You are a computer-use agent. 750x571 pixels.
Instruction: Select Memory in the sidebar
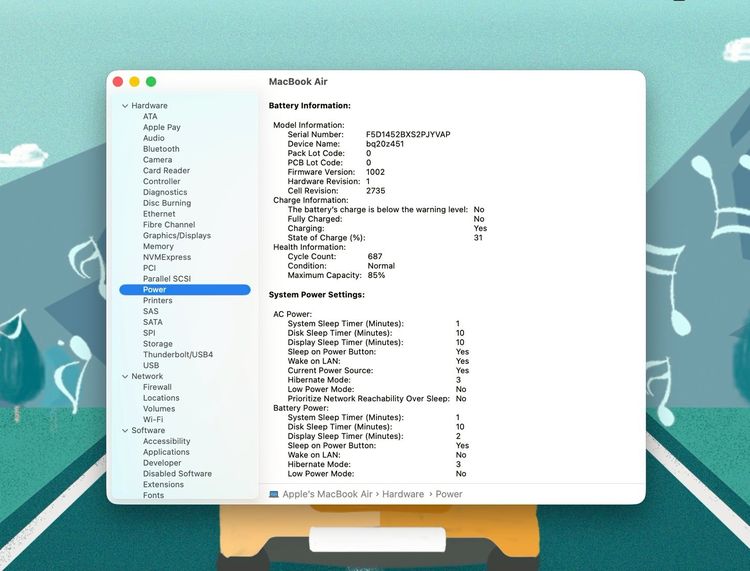pos(158,246)
